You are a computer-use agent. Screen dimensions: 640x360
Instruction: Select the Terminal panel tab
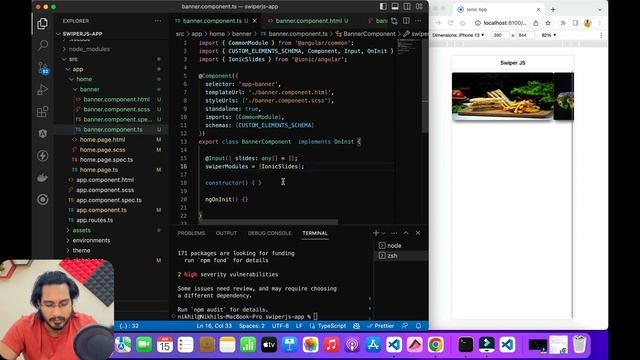point(315,233)
